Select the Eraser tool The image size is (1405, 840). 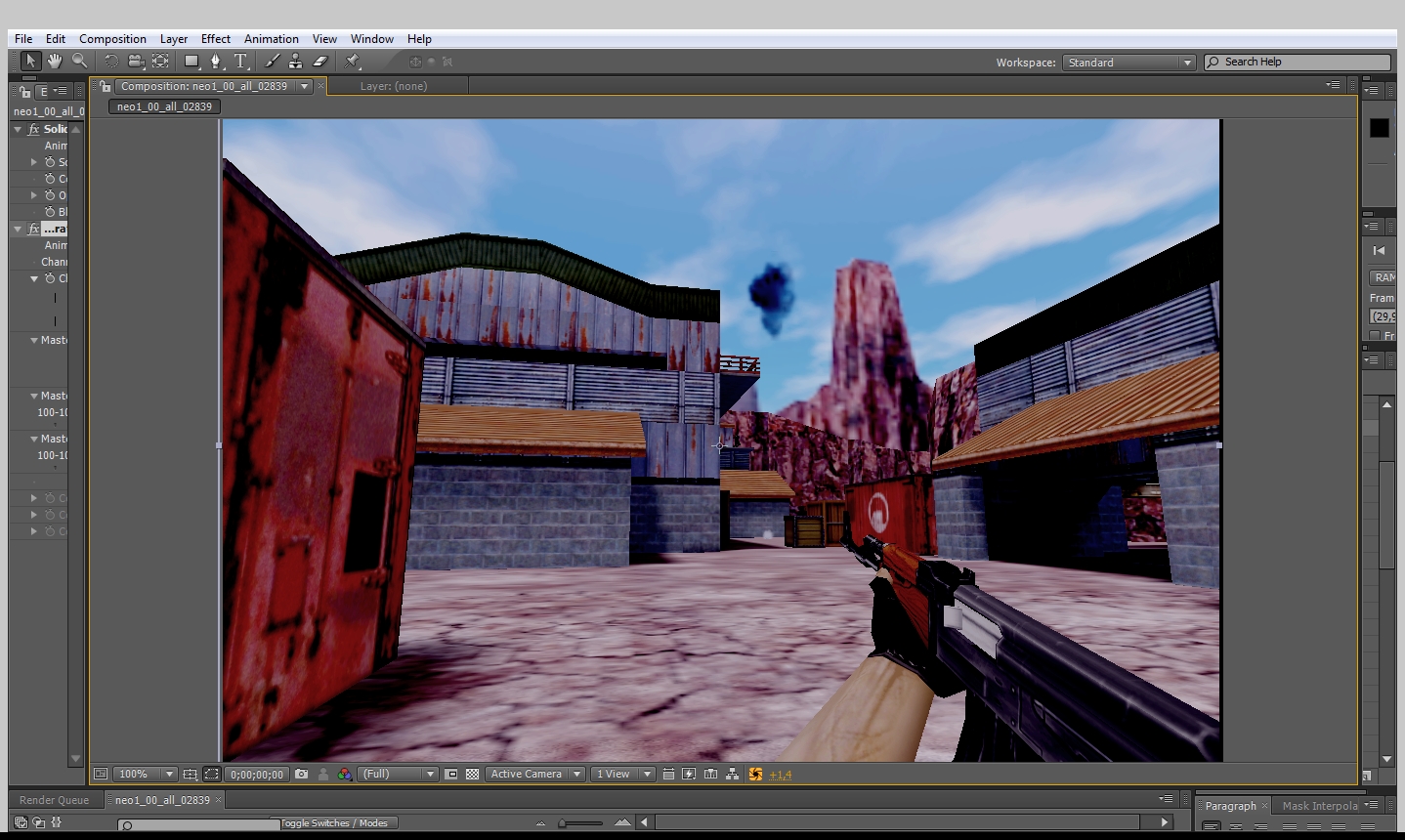tap(319, 61)
